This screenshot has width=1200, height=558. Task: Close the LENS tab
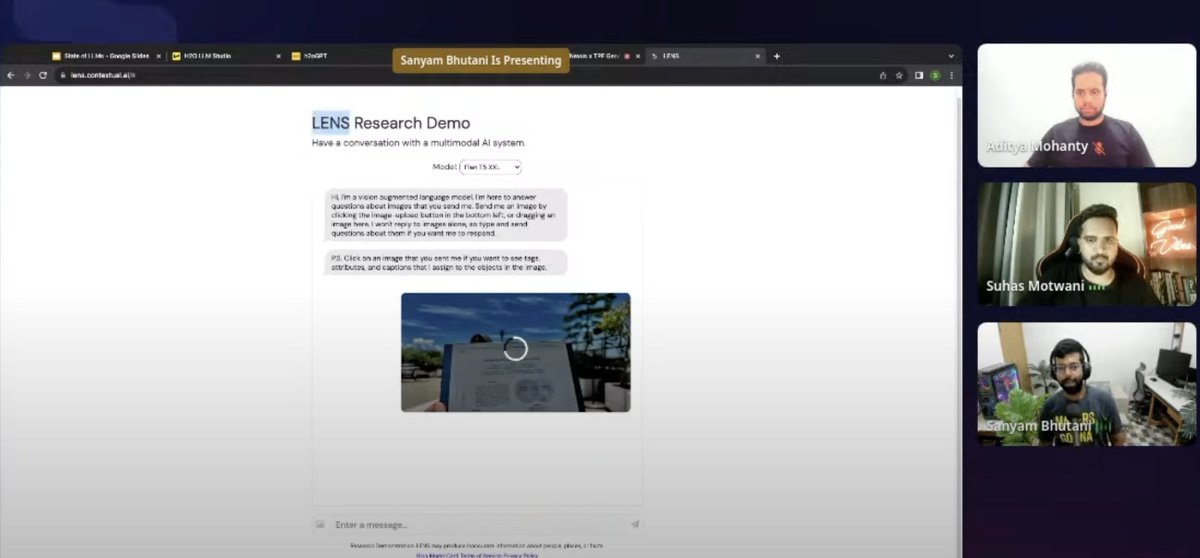tap(758, 56)
